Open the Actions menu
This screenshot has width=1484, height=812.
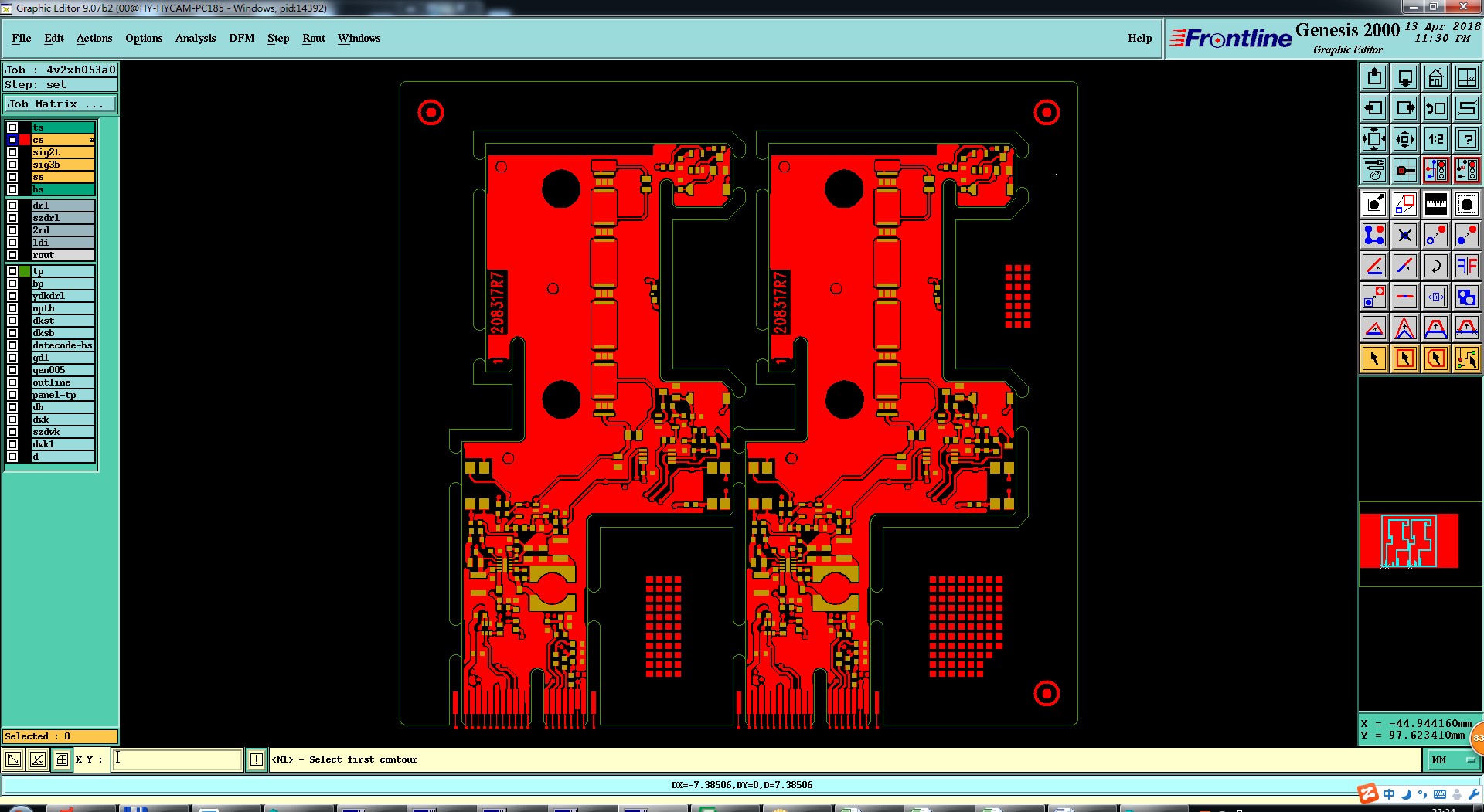pyautogui.click(x=94, y=38)
